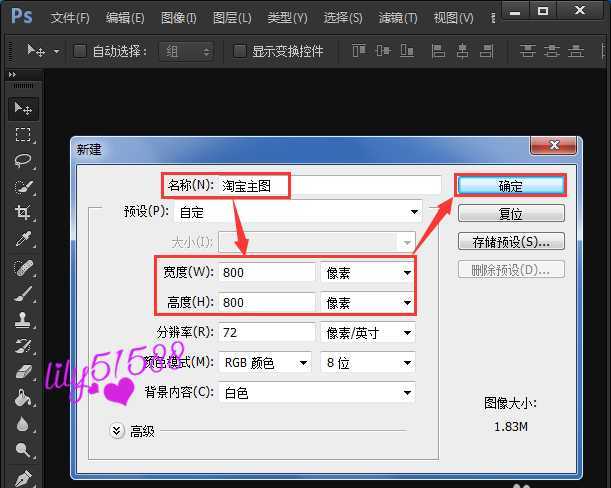611x488 pixels.
Task: Click the 确定 button
Action: (x=511, y=186)
